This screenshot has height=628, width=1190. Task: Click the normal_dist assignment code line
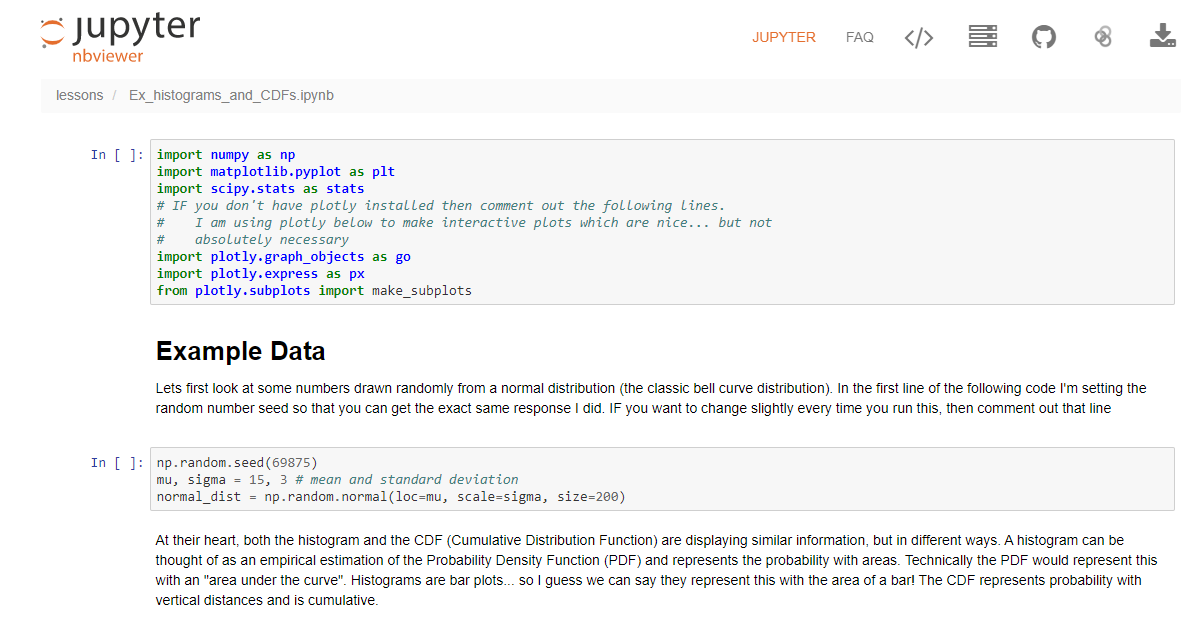390,497
